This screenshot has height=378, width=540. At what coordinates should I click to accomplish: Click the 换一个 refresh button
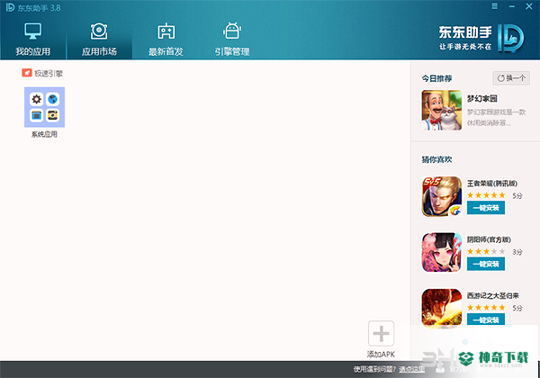coord(511,78)
